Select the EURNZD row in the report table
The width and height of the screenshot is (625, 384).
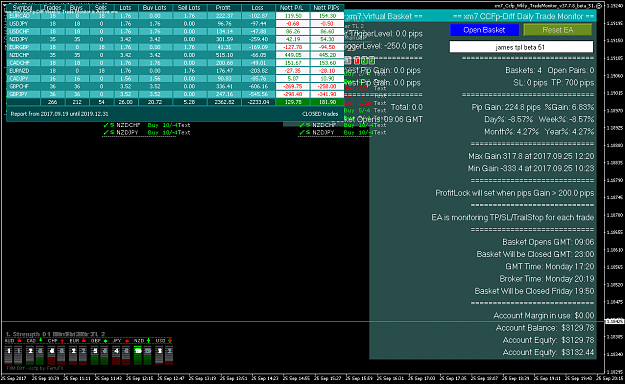pos(175,71)
